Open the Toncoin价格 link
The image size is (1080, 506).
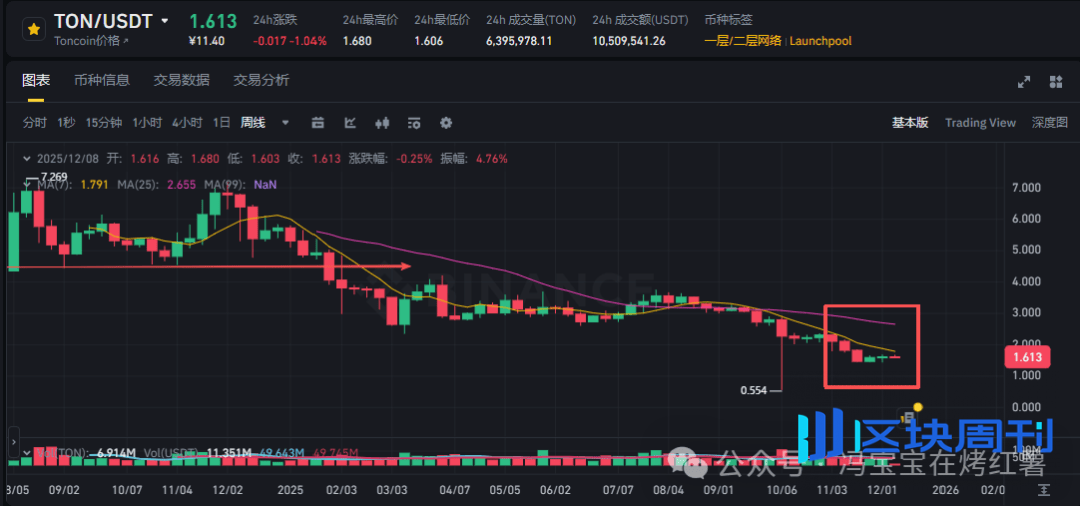coord(92,41)
